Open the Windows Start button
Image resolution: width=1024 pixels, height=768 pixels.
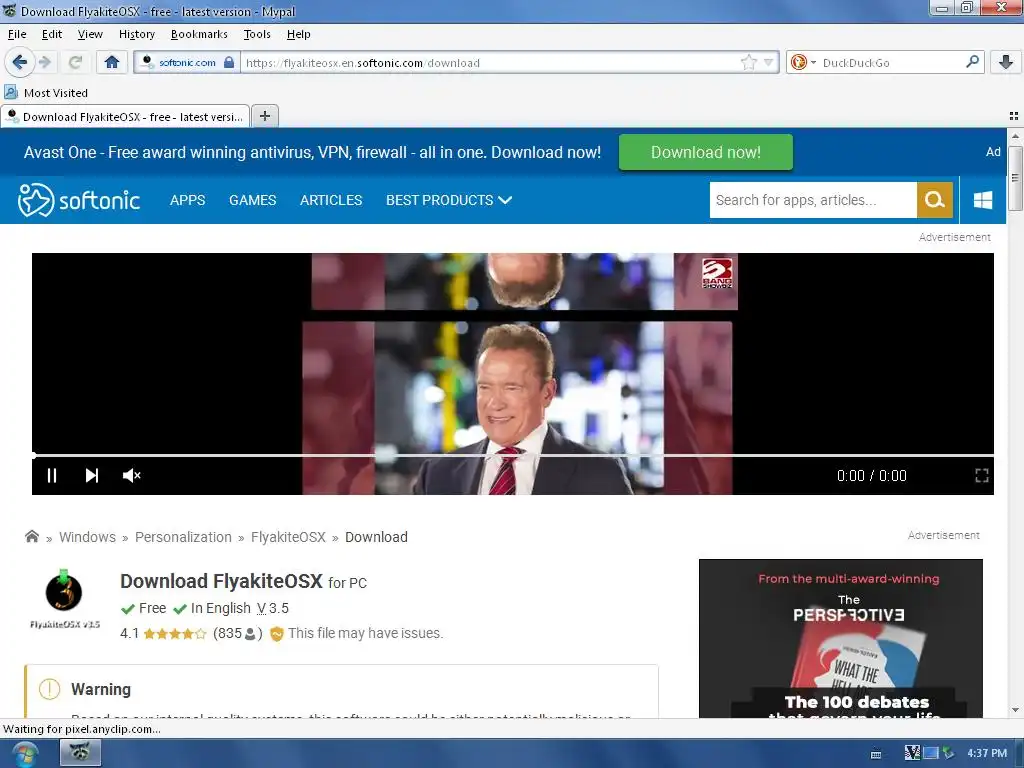24,754
